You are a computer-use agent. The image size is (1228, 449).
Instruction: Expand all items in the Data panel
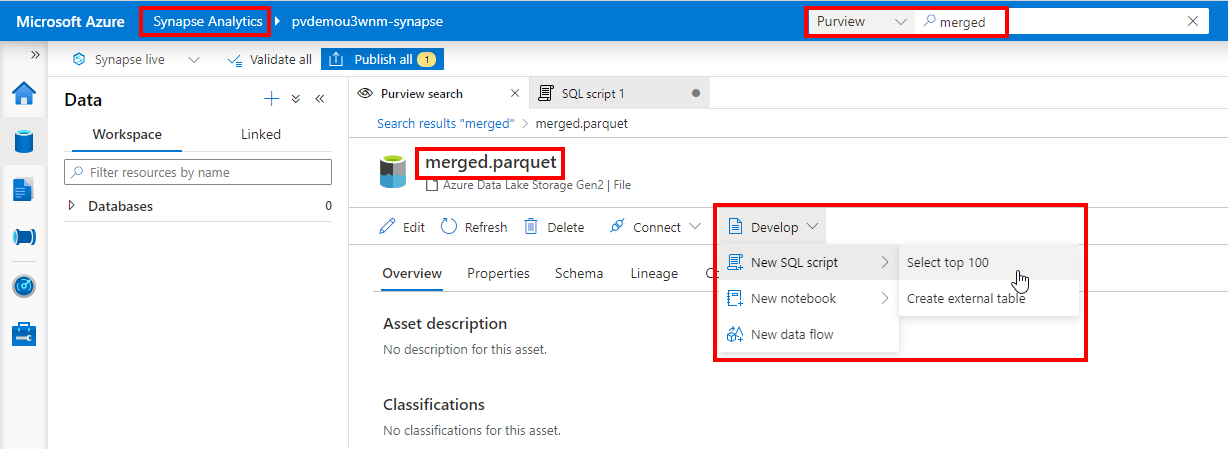pyautogui.click(x=296, y=99)
